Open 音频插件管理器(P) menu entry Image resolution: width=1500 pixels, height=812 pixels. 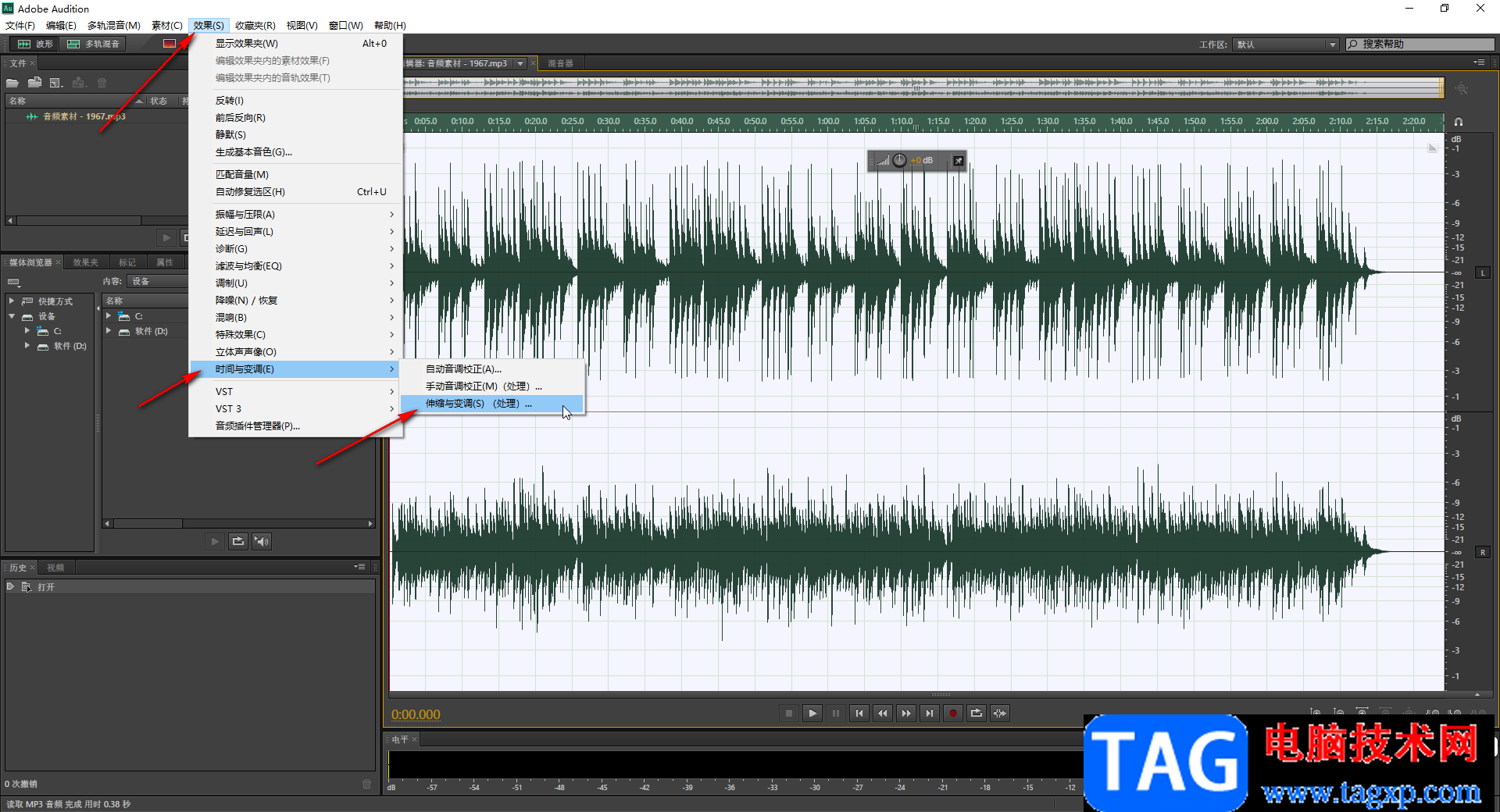pyautogui.click(x=295, y=426)
